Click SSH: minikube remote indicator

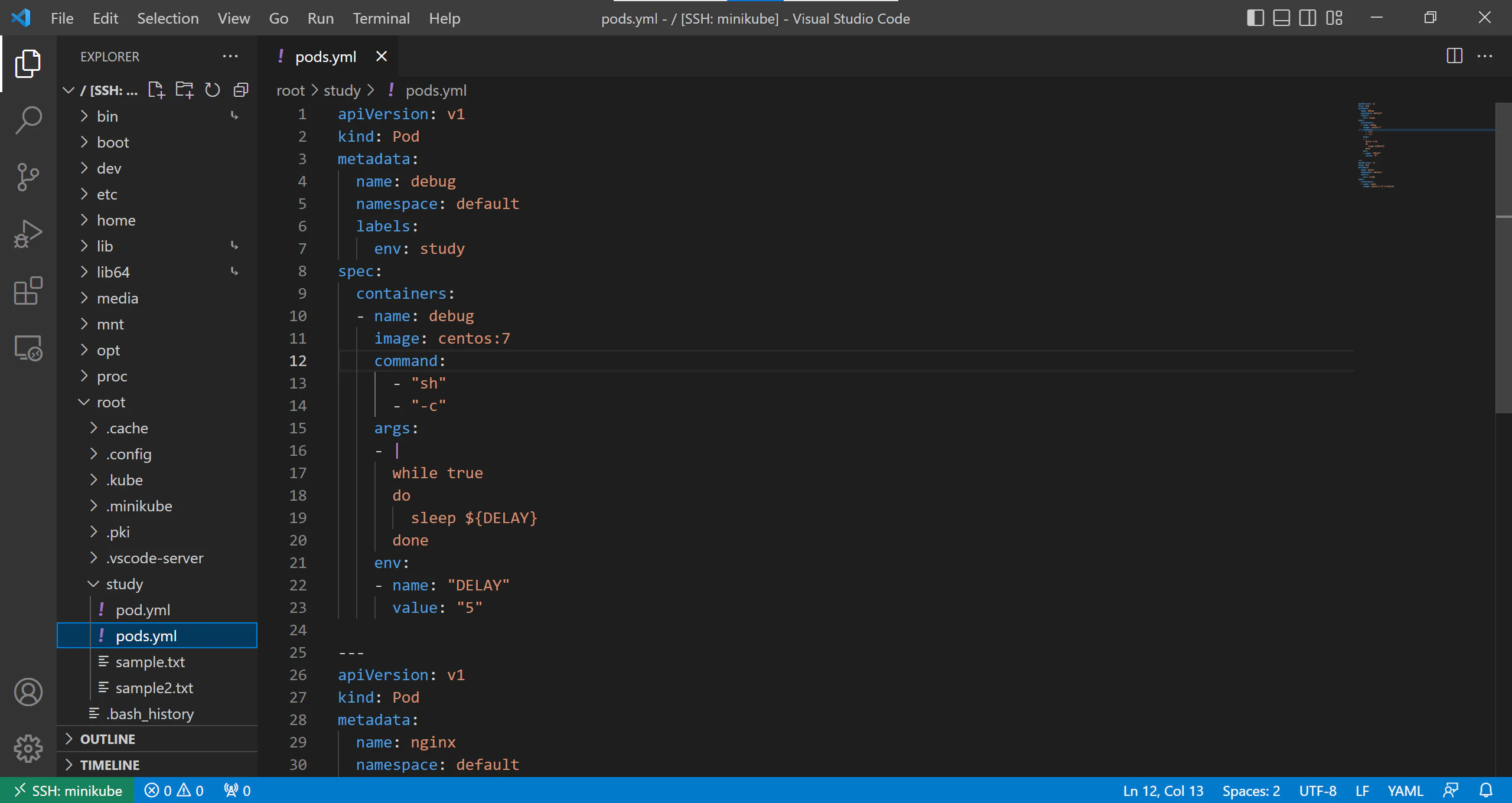click(67, 790)
